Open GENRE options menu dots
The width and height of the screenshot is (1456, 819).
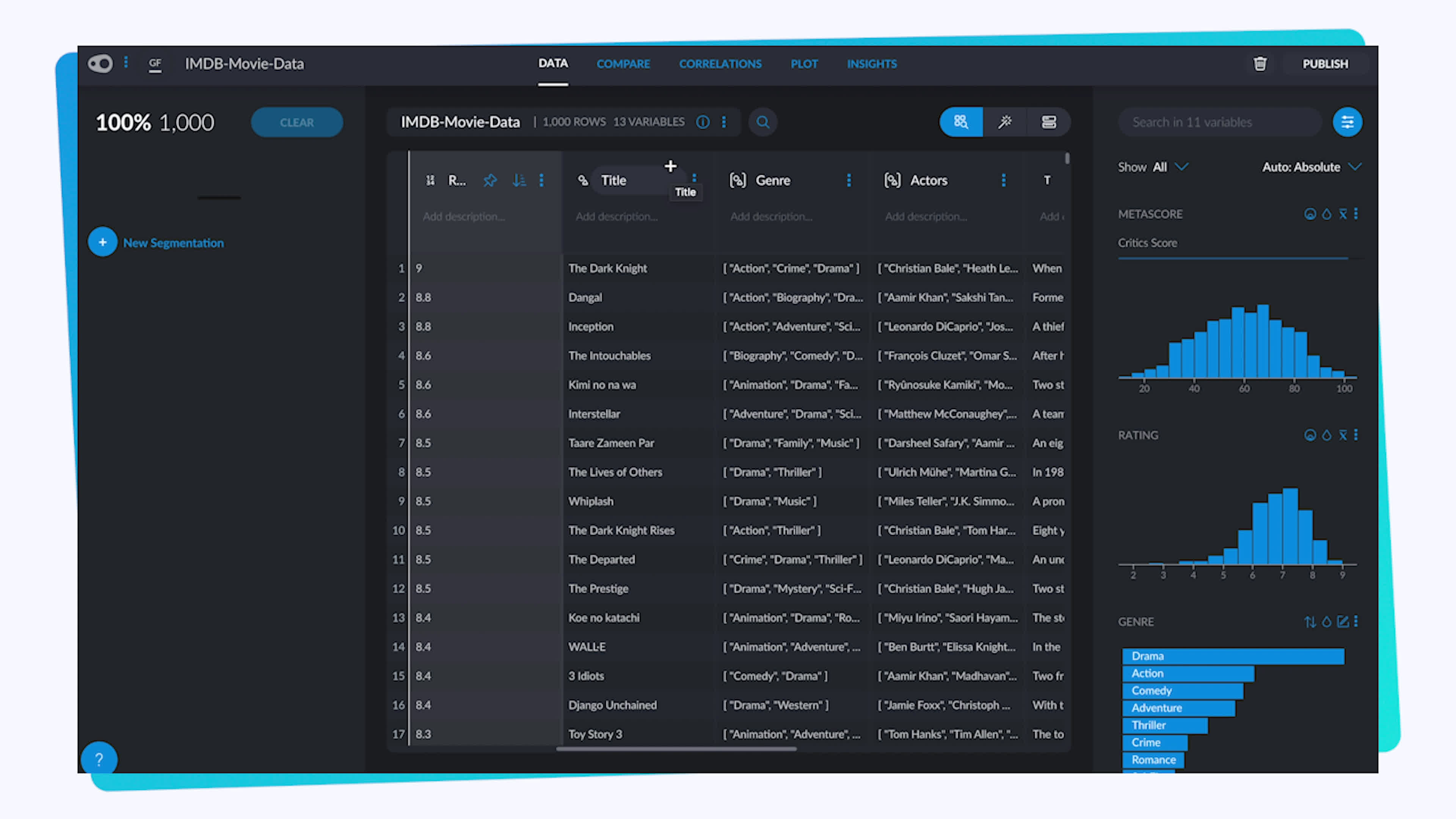[x=1356, y=621]
